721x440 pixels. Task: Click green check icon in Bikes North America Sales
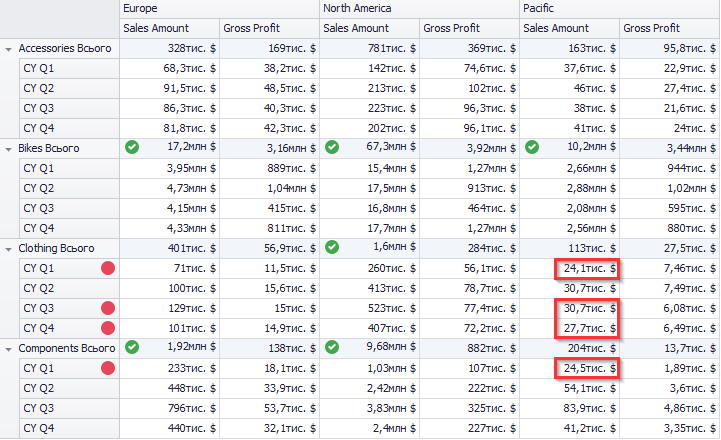[332, 147]
